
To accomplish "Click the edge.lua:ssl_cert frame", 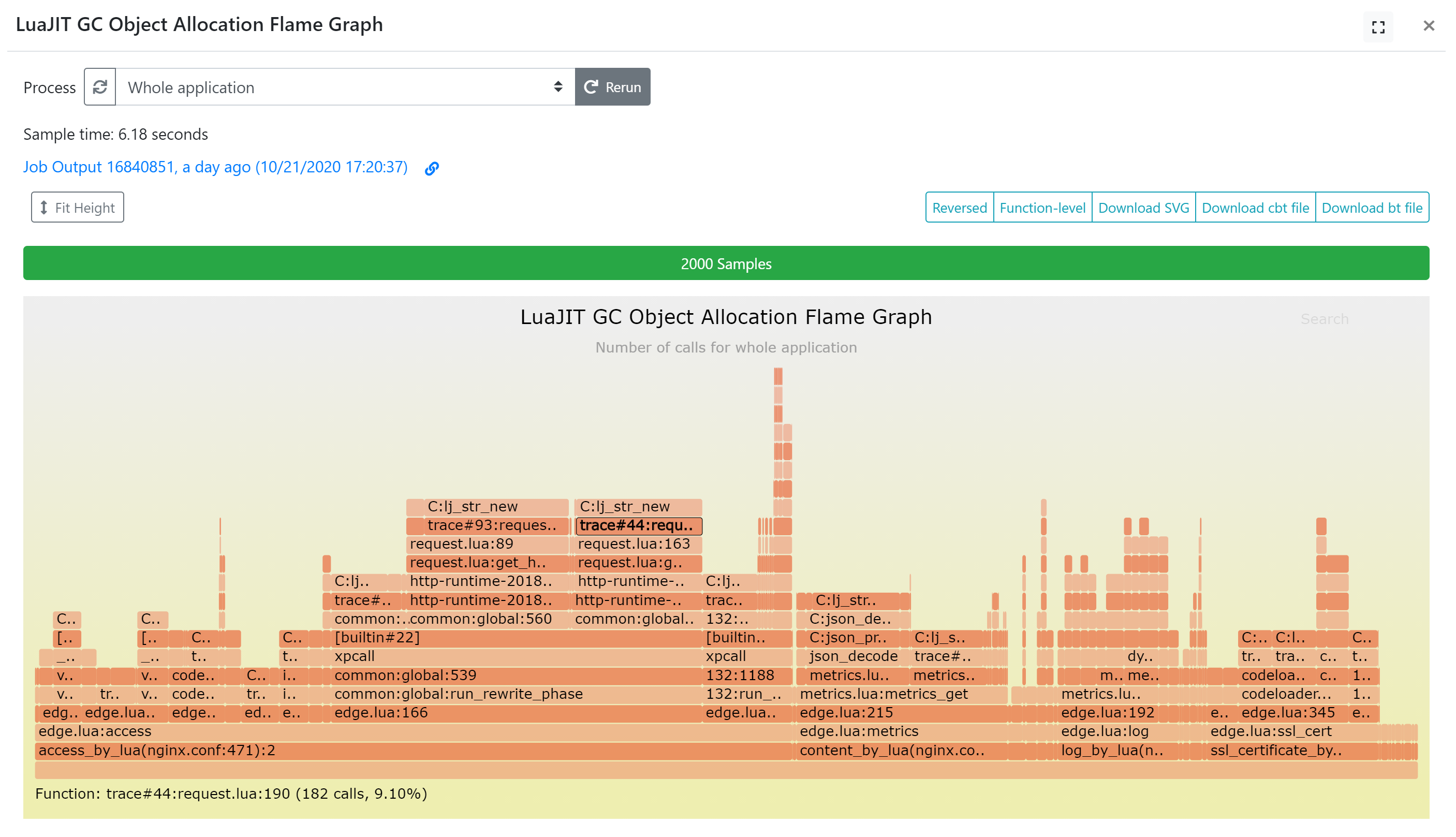I will pyautogui.click(x=1292, y=732).
